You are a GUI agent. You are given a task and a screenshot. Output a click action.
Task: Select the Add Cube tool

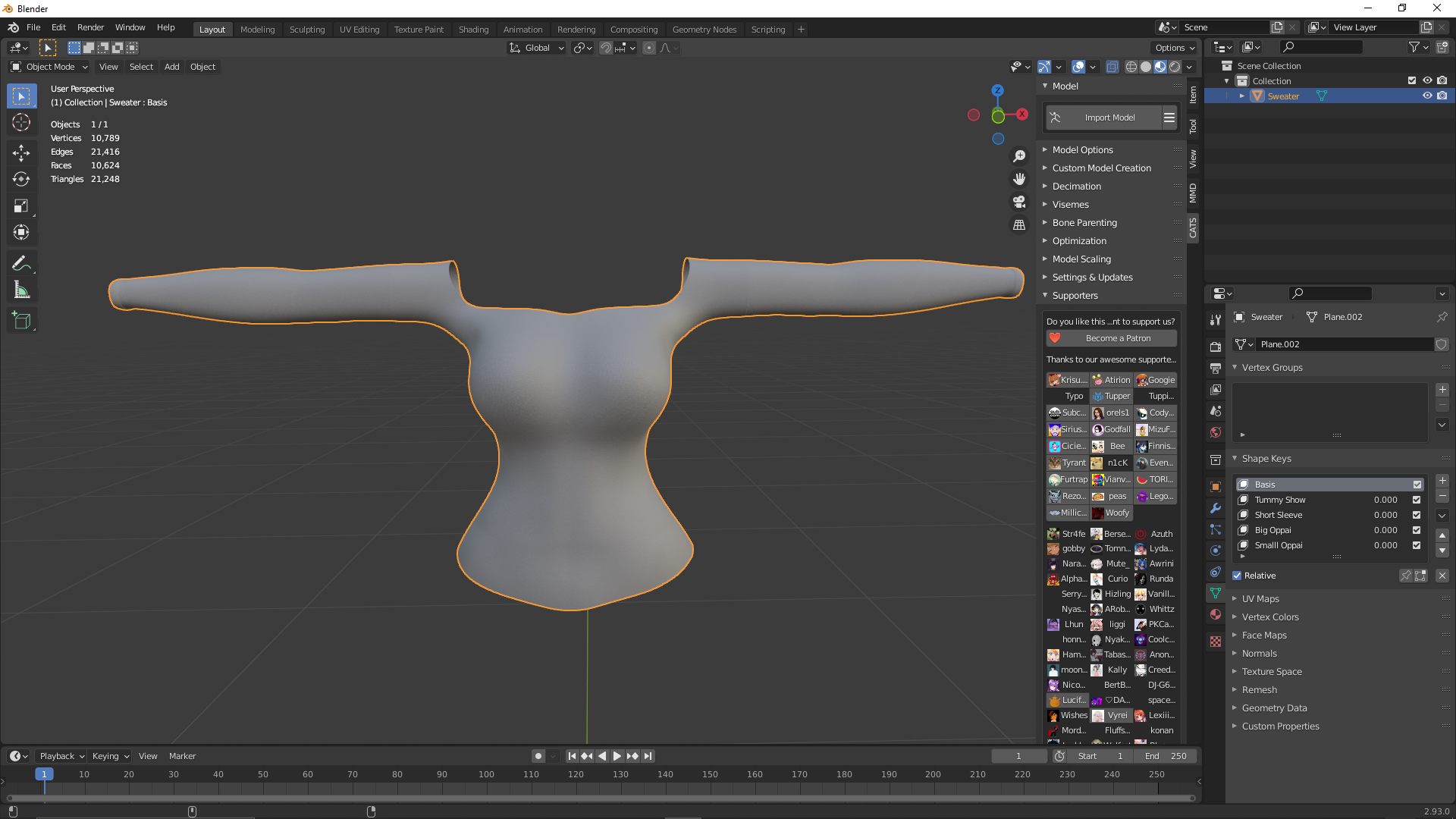click(21, 321)
